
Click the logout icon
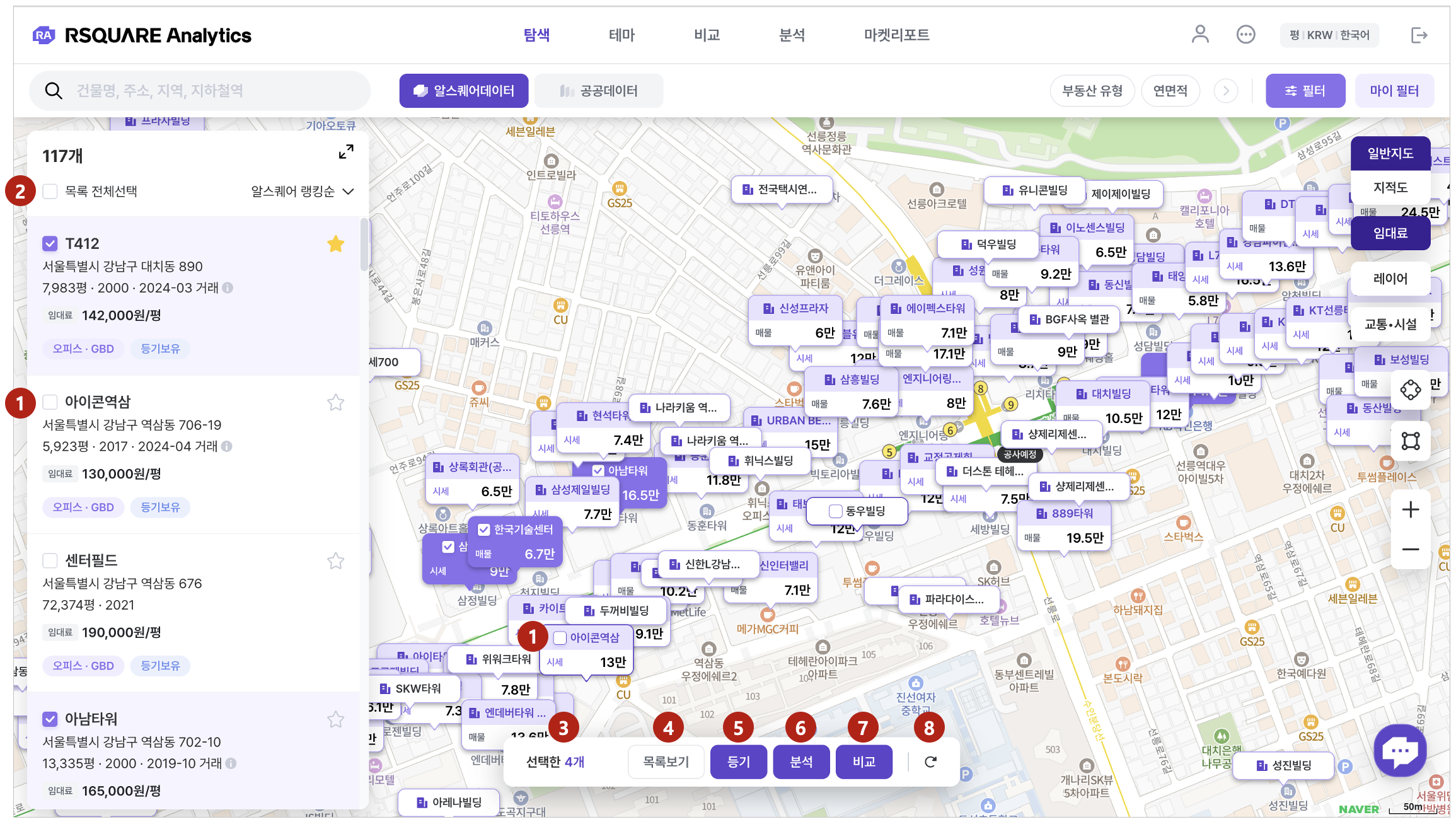tap(1419, 35)
